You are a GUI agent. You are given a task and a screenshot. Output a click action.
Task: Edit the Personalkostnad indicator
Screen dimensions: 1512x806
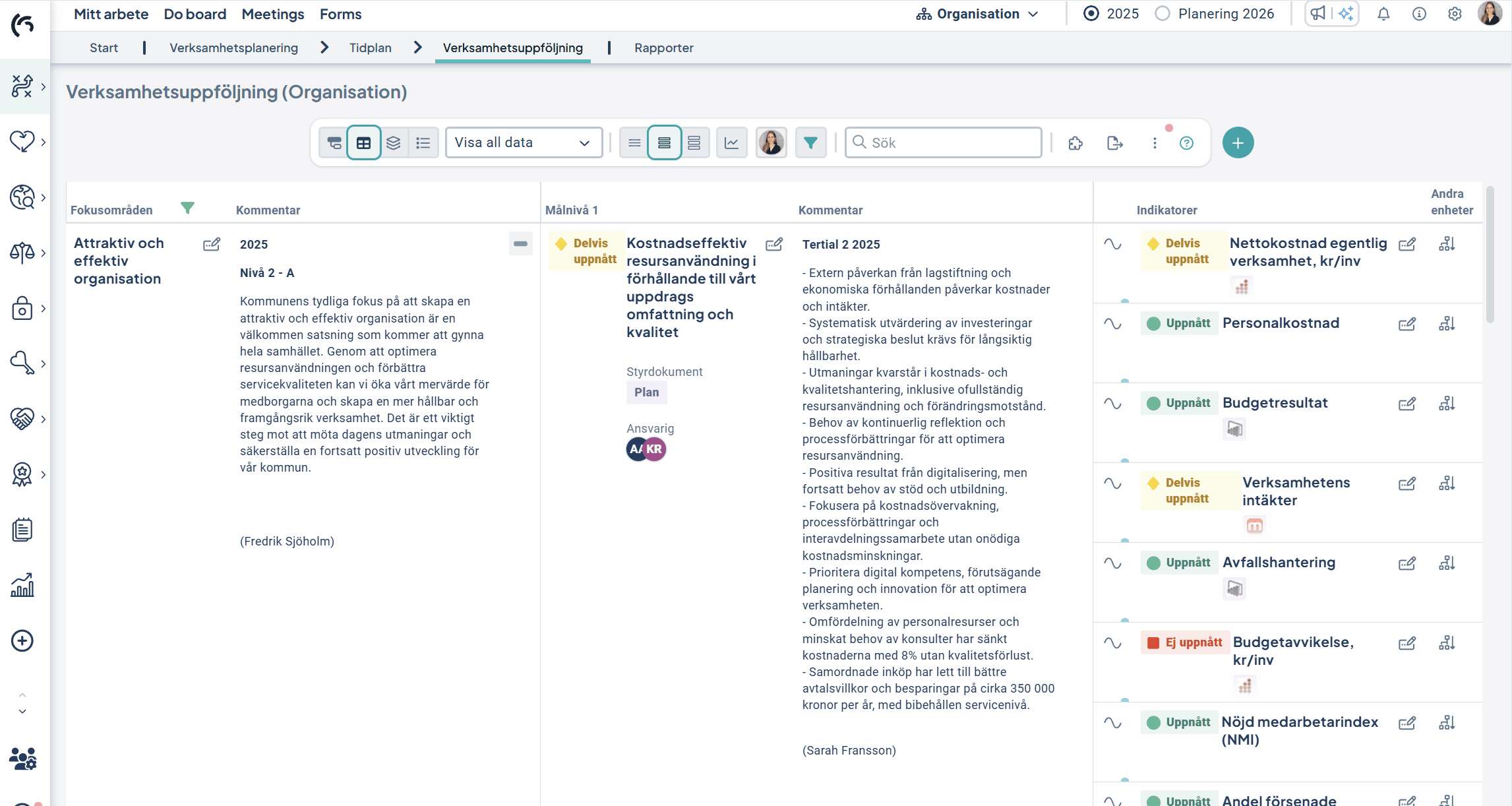coord(1406,324)
